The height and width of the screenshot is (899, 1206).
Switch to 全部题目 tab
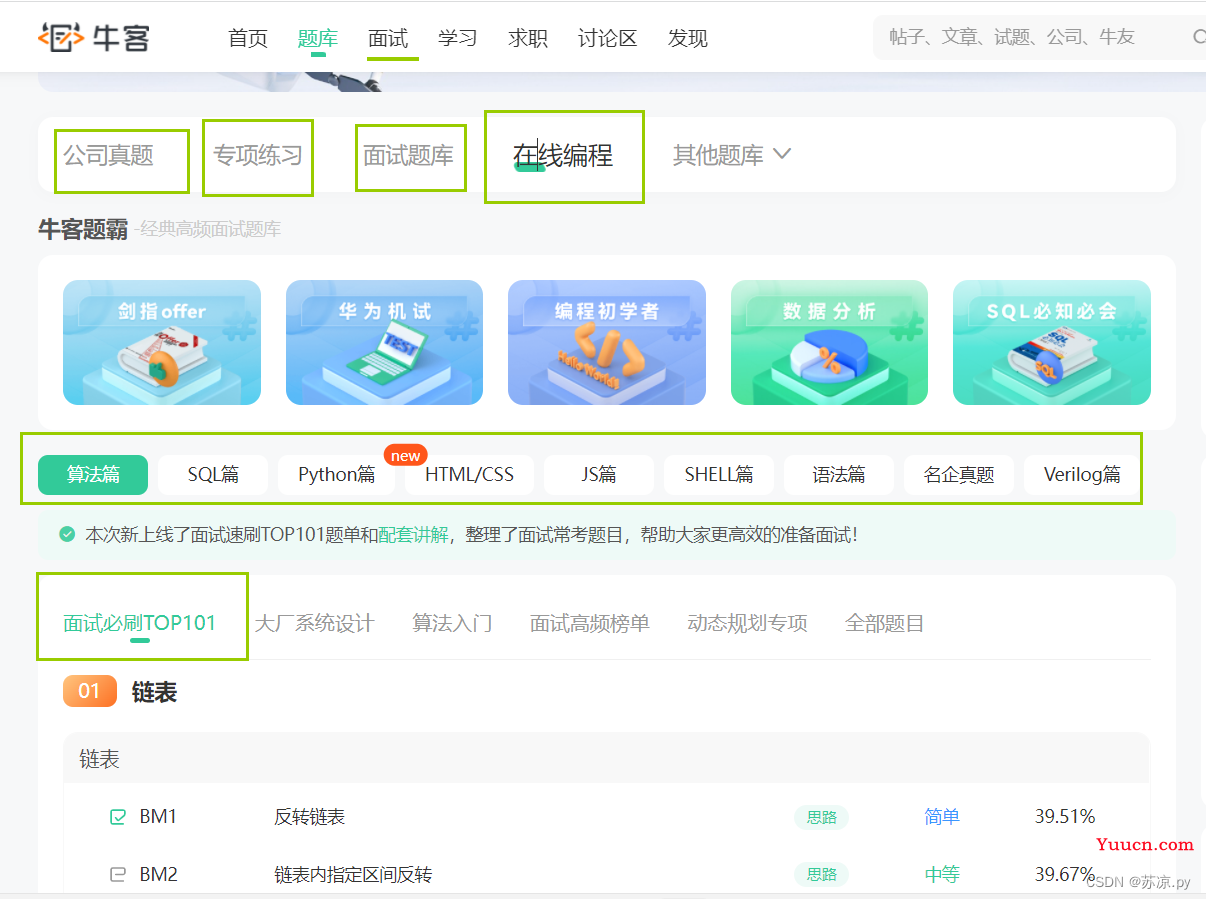point(884,623)
